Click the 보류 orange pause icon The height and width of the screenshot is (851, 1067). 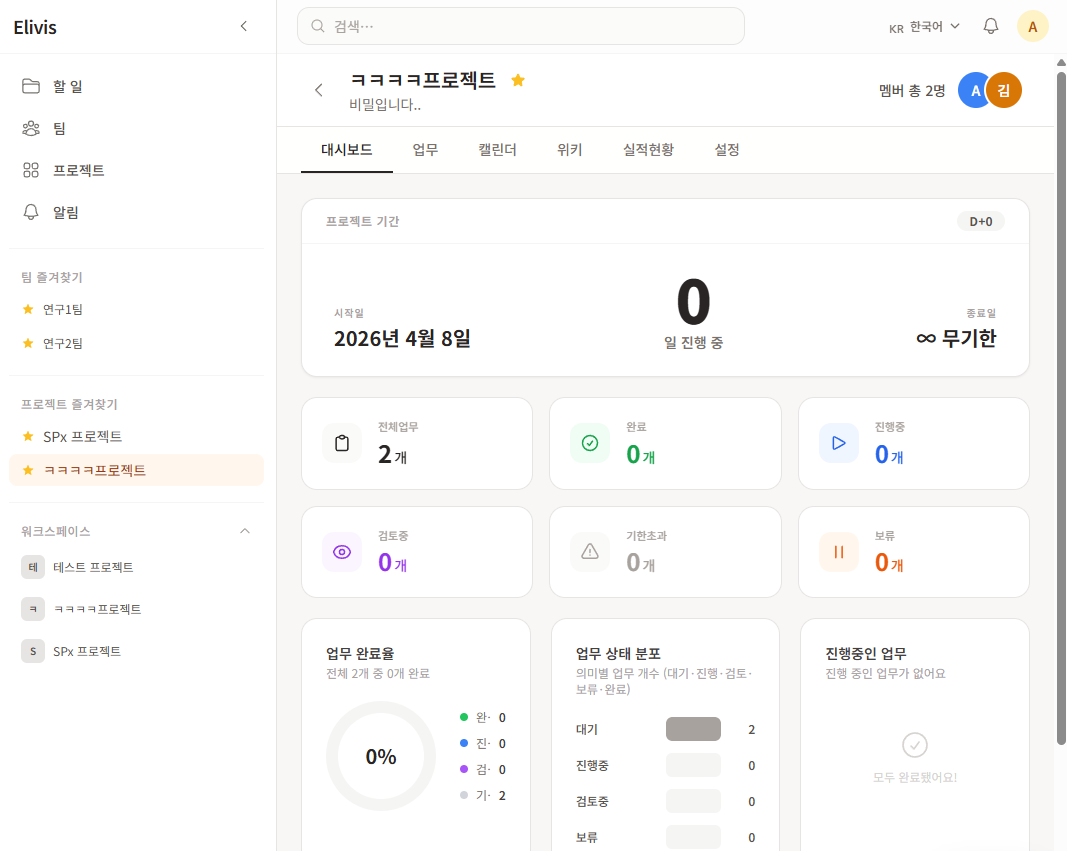pyautogui.click(x=838, y=552)
